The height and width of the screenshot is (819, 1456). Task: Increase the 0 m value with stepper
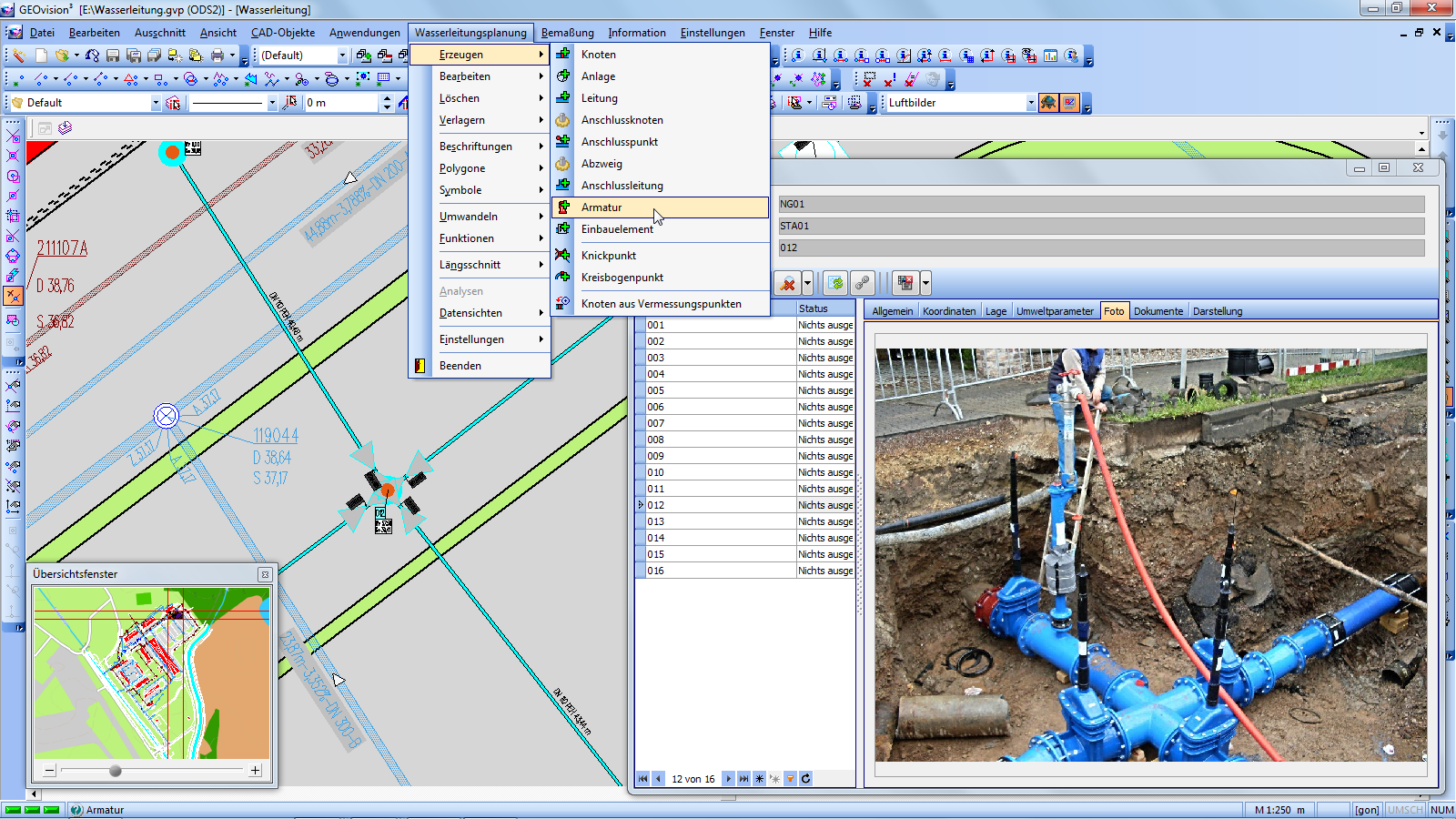coord(387,98)
